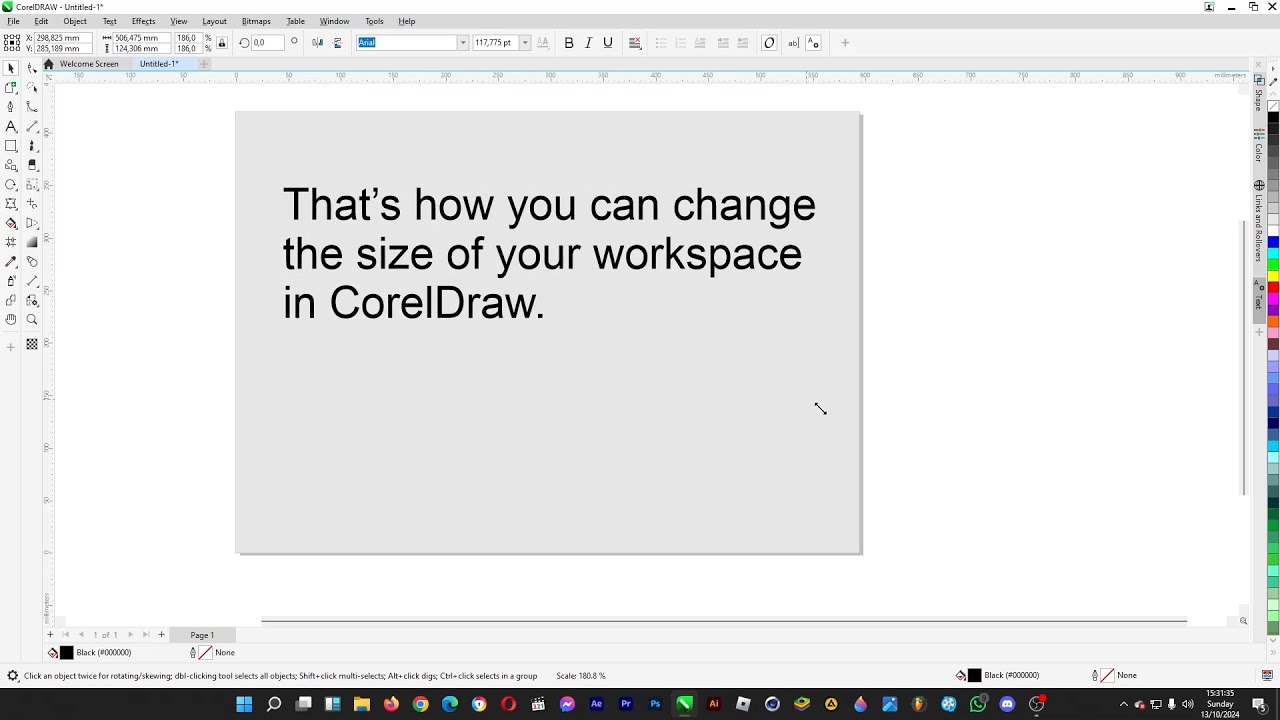Open Photoshop from the taskbar
Viewport: 1280px width, 720px height.
pyautogui.click(x=655, y=704)
